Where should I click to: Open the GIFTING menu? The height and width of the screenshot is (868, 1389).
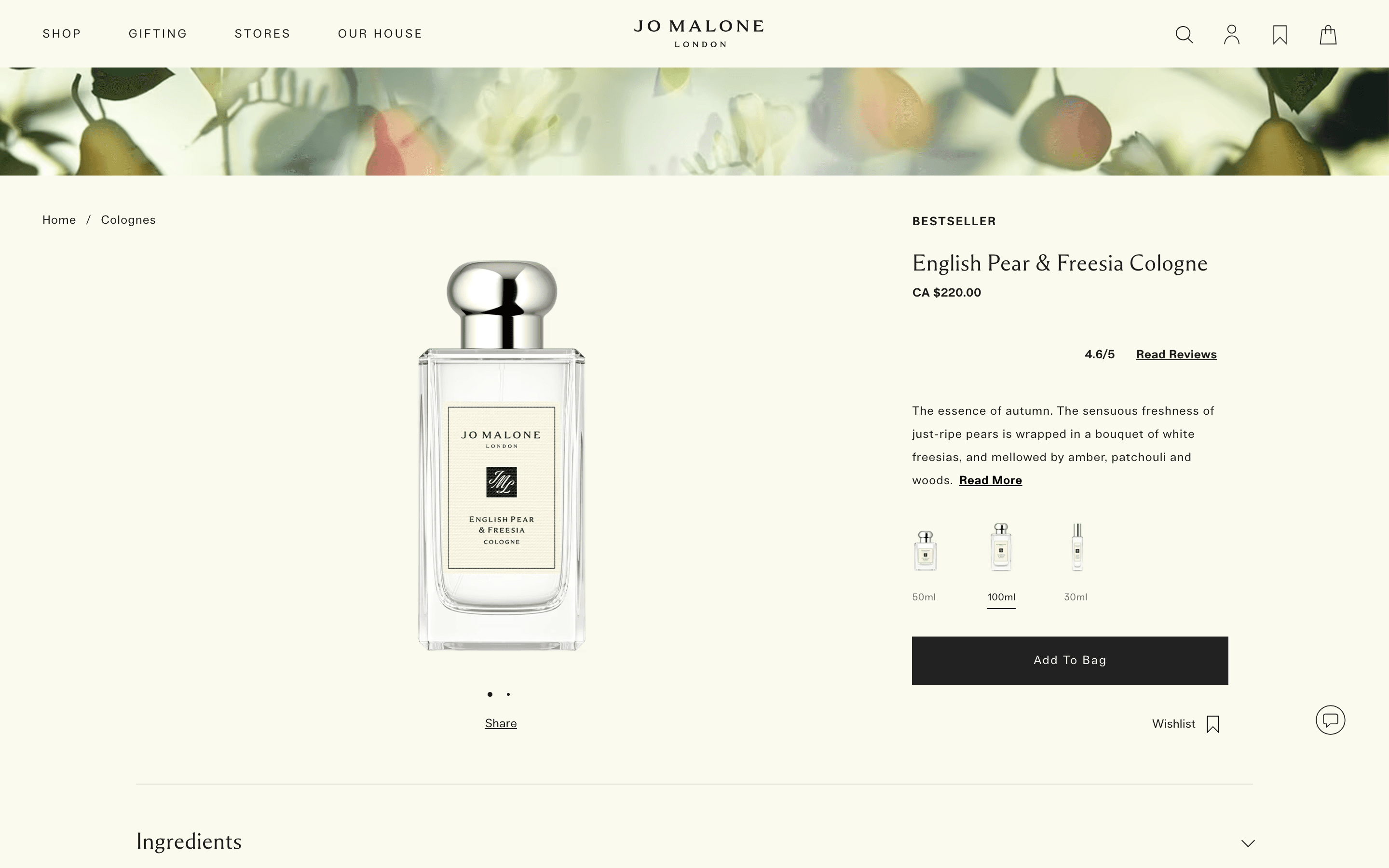coord(158,34)
